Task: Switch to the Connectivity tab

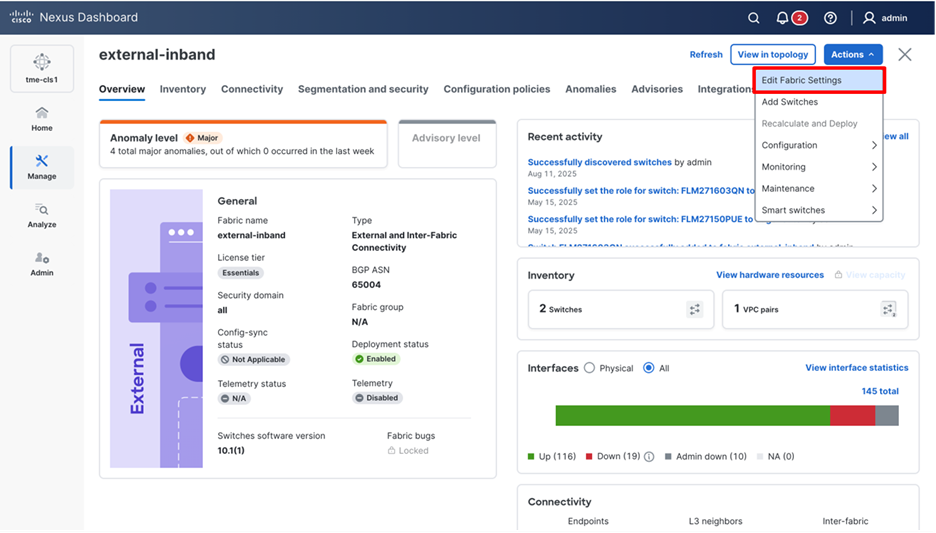Action: (x=252, y=89)
